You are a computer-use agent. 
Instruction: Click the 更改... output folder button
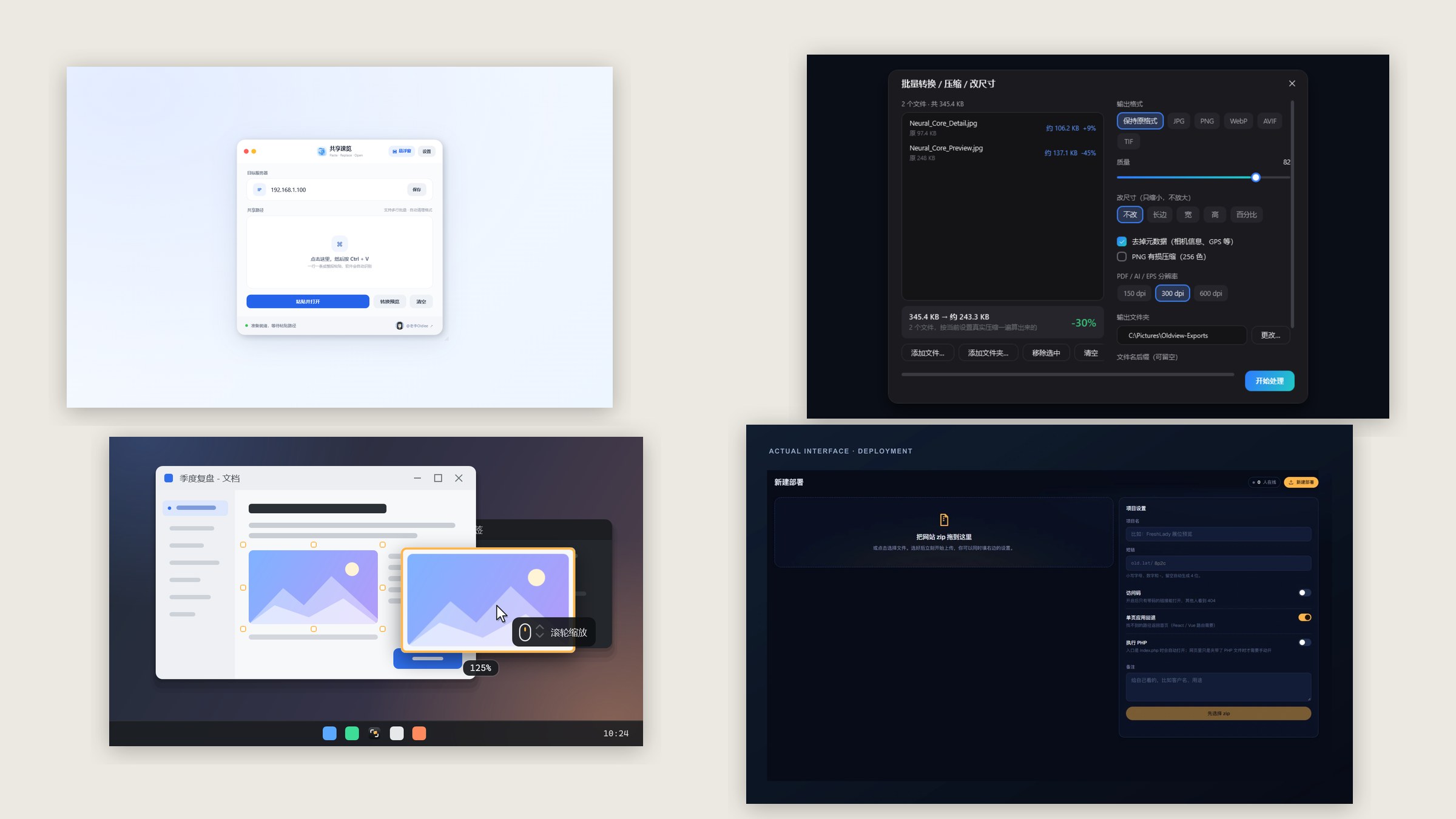click(1270, 335)
